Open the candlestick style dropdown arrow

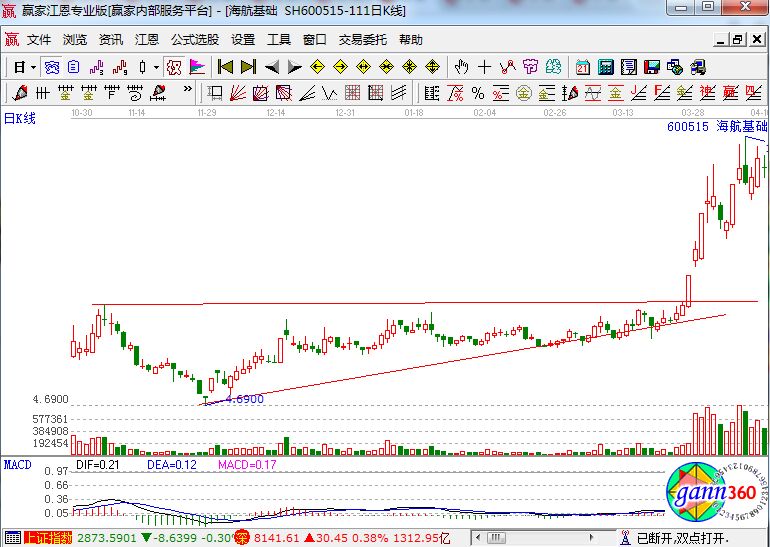155,67
